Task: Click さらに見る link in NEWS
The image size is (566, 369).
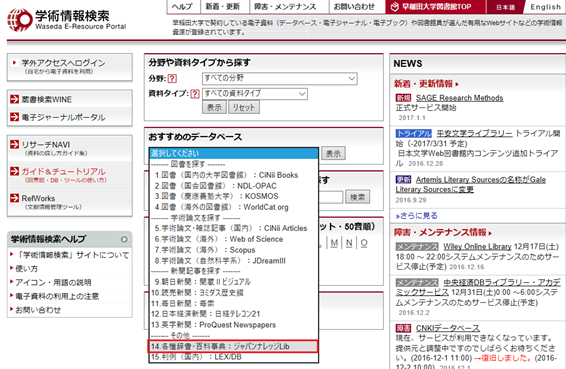Action: (x=417, y=216)
